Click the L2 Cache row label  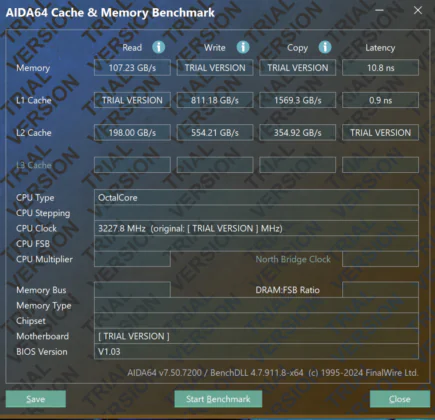point(34,132)
